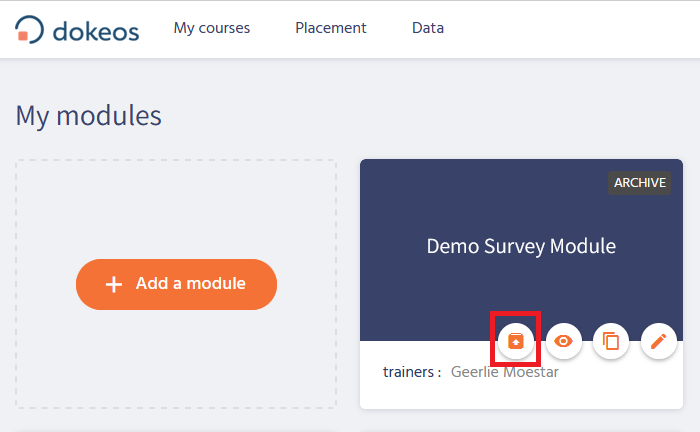Go to the Placement menu item
Screen dimensions: 700x432
pos(331,28)
